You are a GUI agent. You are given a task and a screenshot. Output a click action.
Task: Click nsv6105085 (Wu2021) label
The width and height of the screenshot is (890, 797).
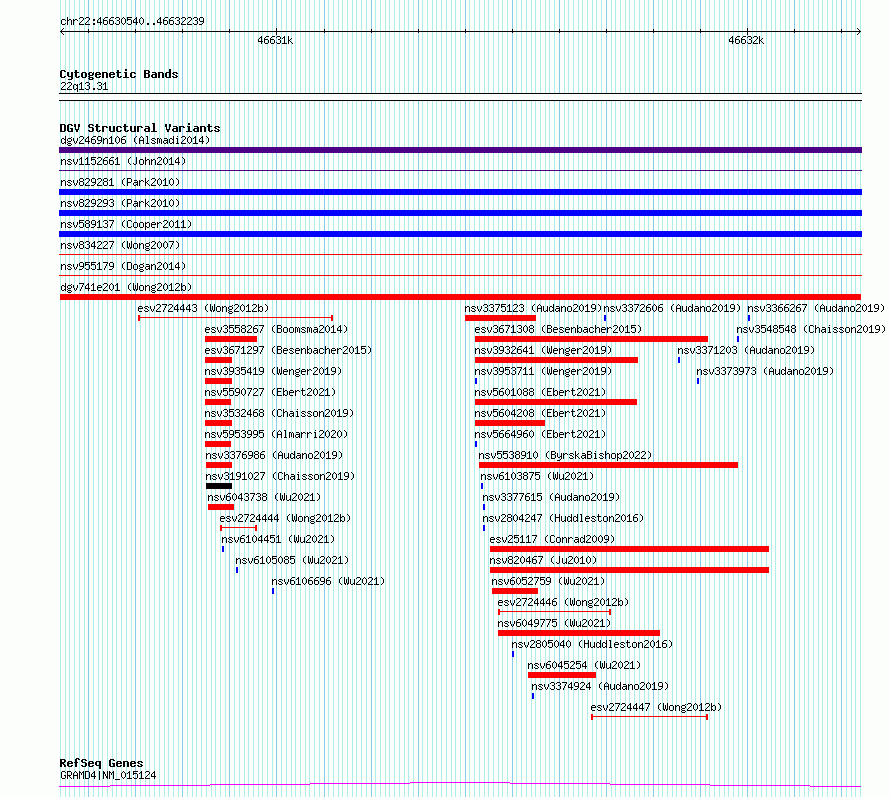coord(292,560)
